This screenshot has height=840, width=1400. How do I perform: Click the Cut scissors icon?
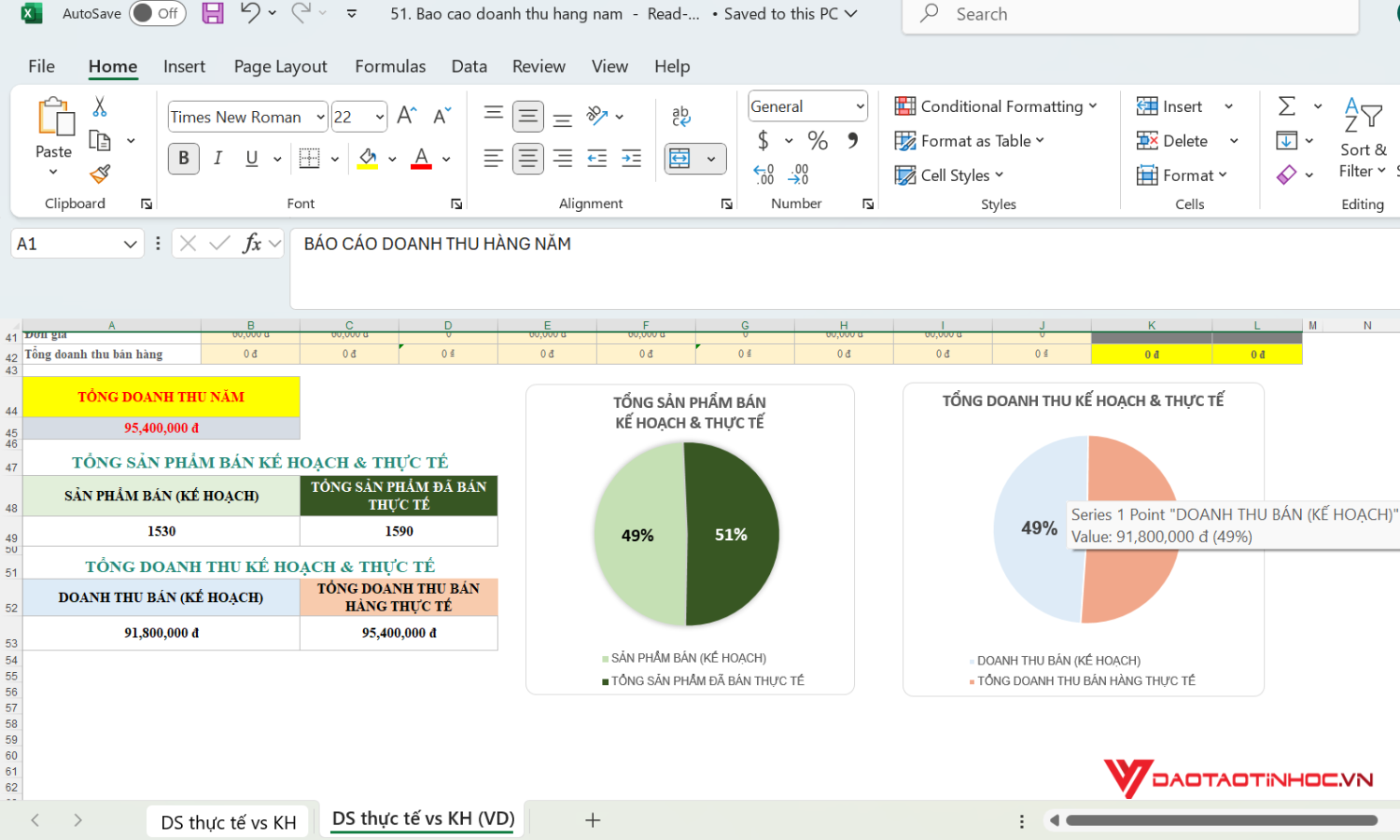click(100, 106)
